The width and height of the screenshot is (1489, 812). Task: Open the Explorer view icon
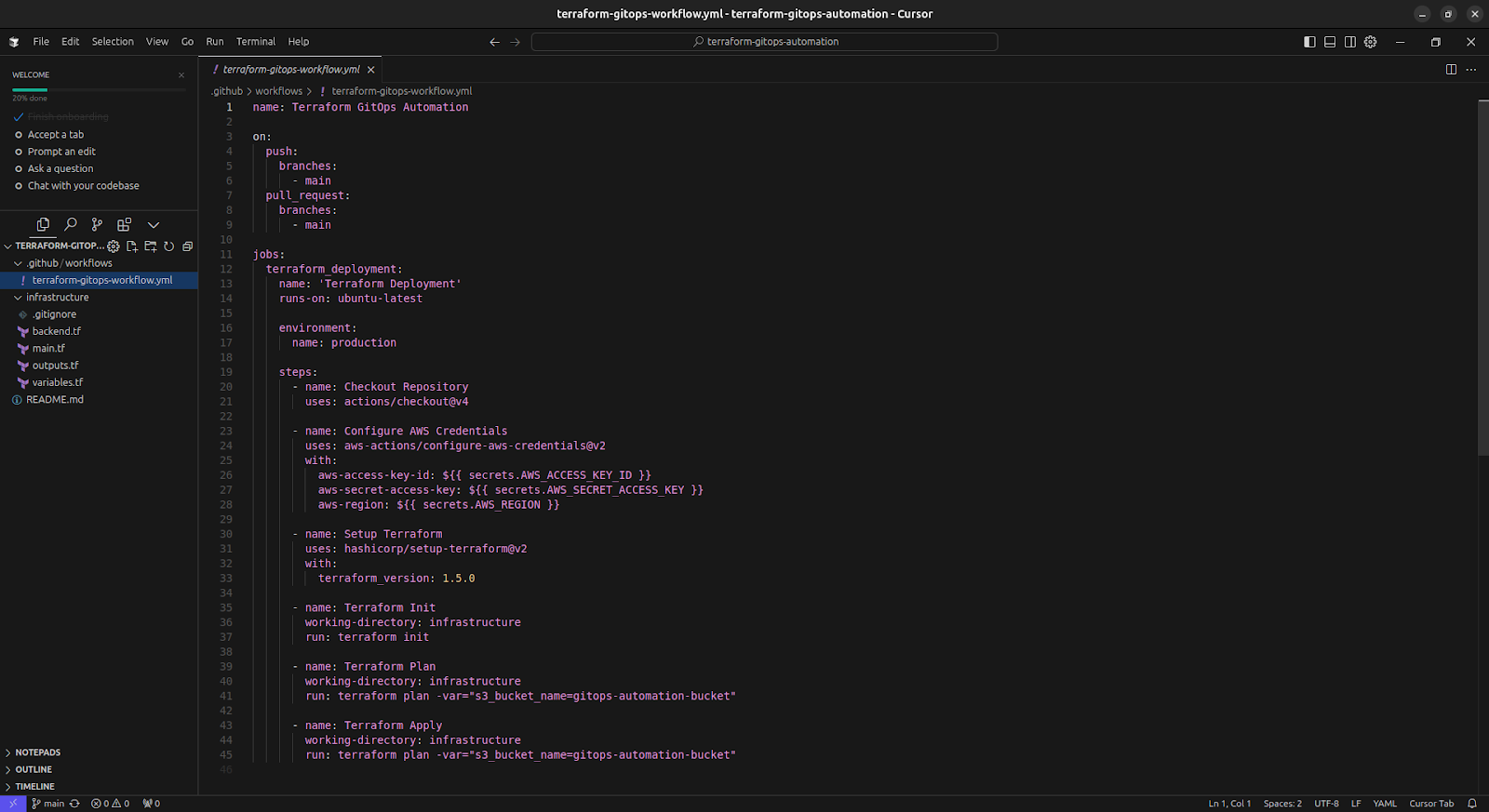click(x=43, y=224)
